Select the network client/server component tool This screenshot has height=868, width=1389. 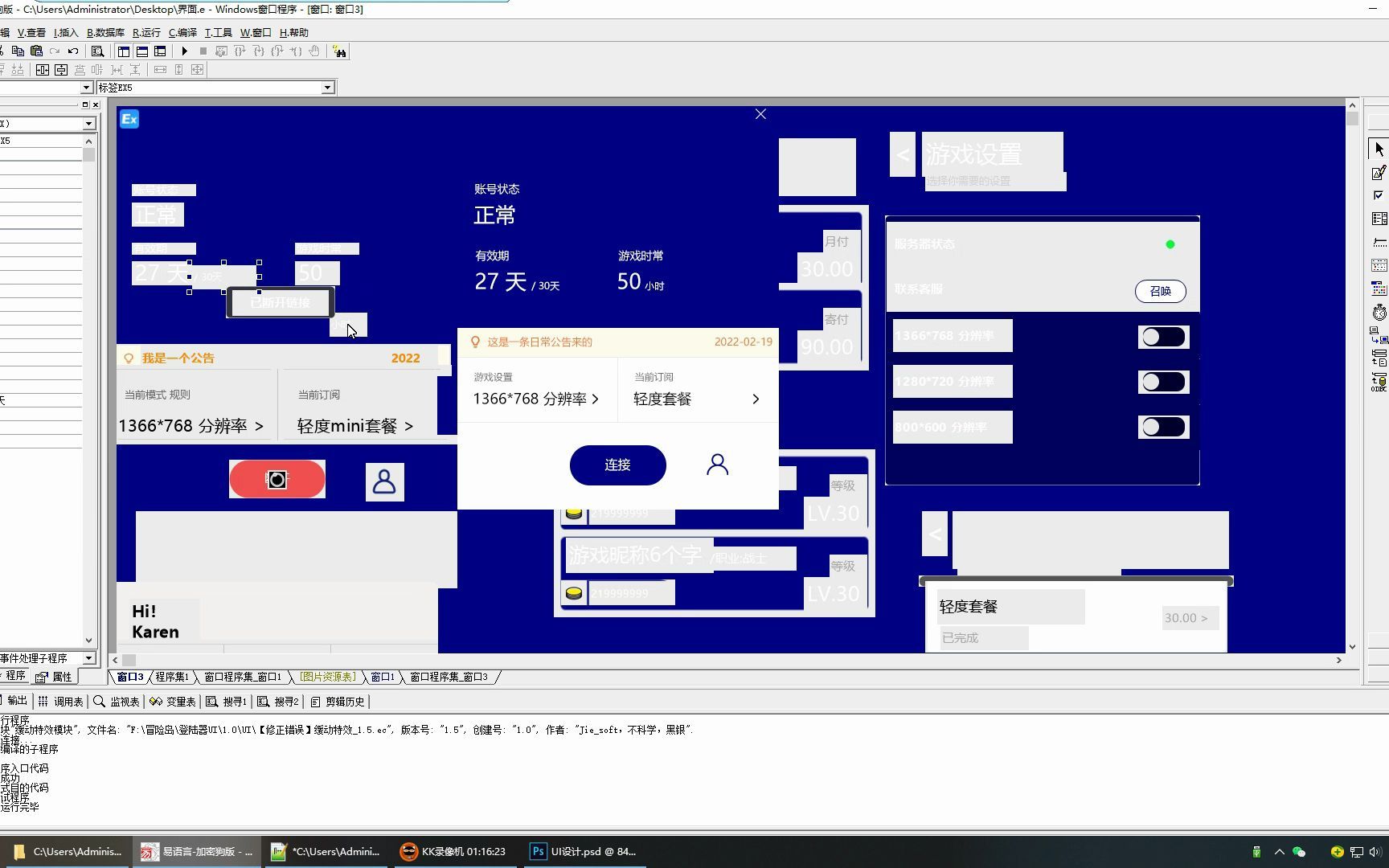click(1379, 335)
